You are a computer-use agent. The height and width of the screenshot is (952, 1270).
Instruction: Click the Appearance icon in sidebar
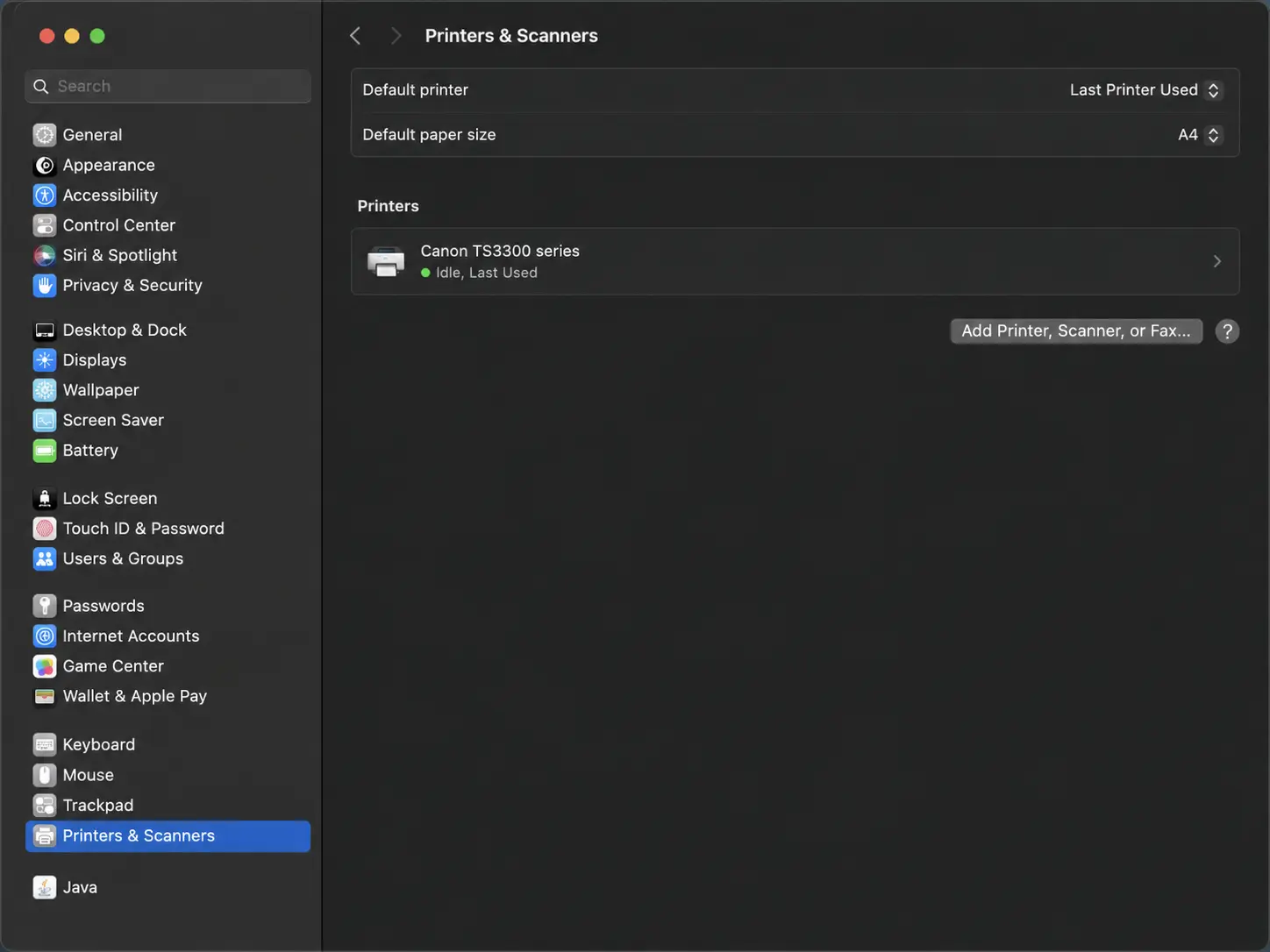[45, 165]
